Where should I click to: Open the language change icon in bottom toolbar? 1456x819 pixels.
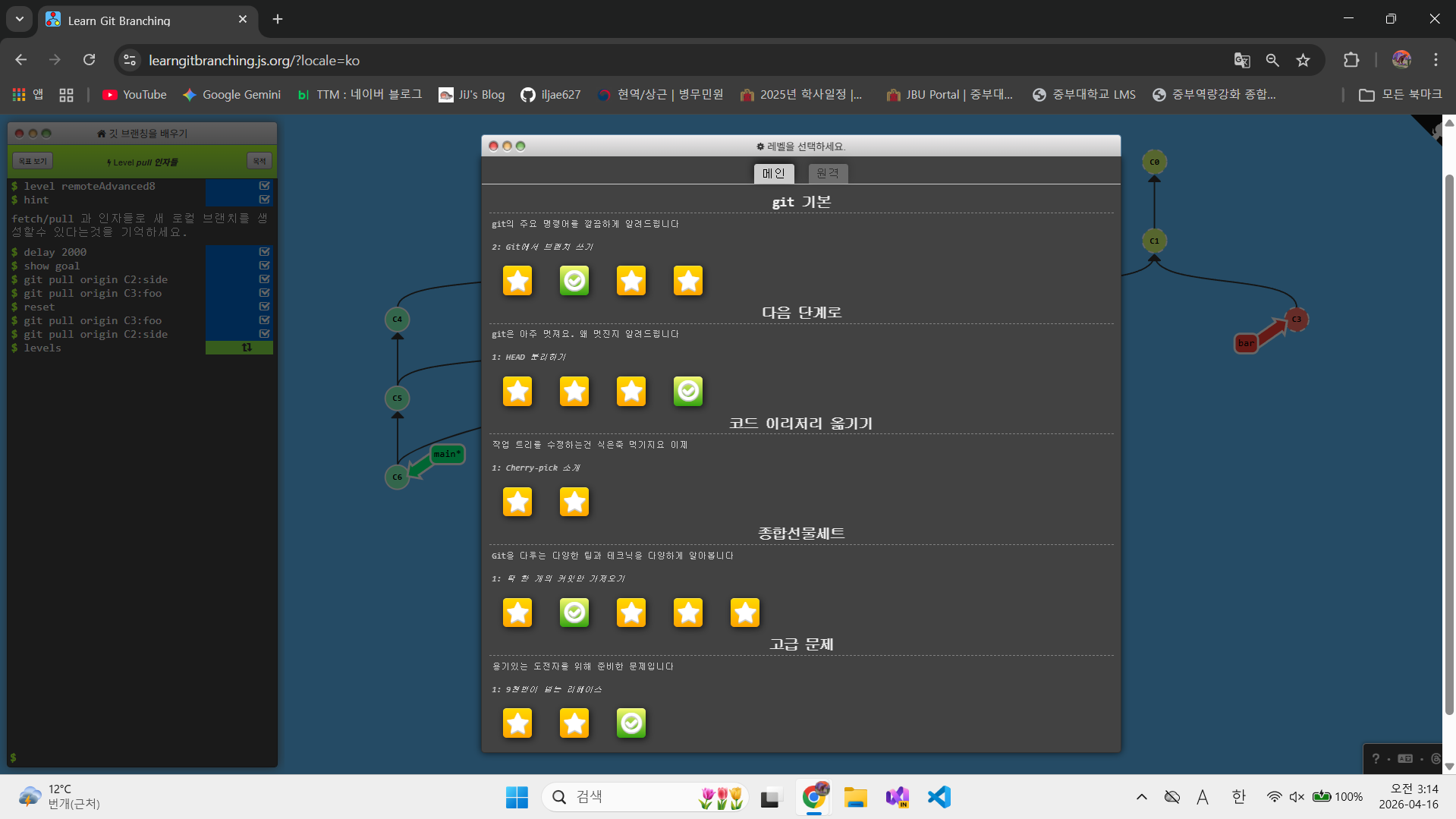pyautogui.click(x=1405, y=758)
